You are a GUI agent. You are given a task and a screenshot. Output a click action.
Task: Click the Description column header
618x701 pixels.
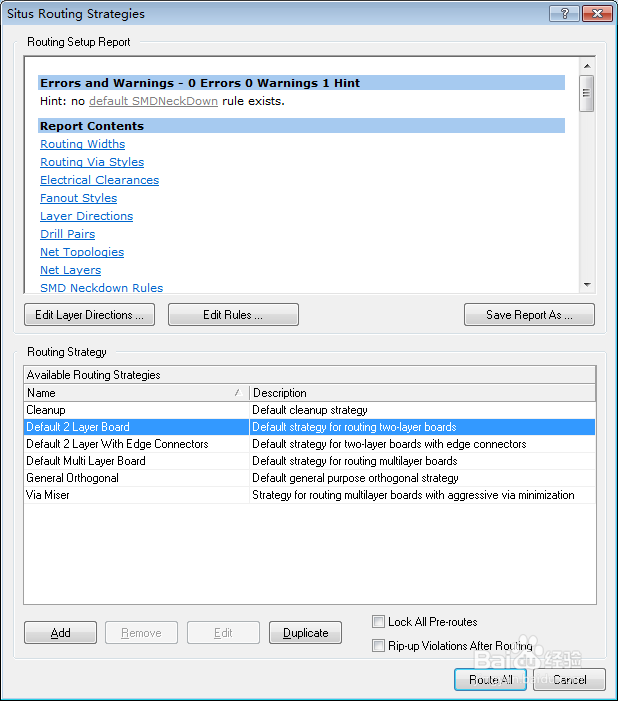pyautogui.click(x=422, y=393)
